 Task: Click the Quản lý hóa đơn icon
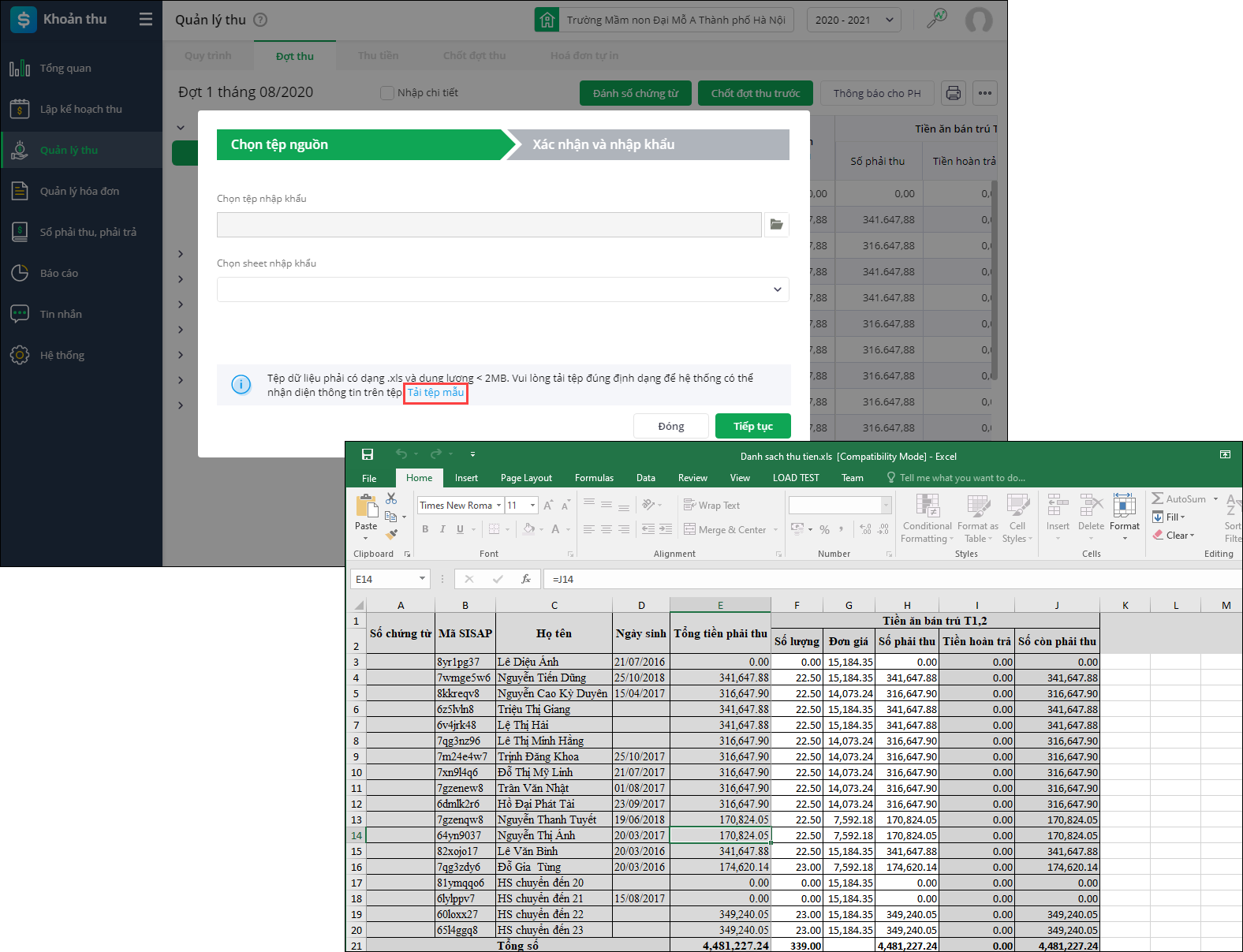(x=20, y=191)
